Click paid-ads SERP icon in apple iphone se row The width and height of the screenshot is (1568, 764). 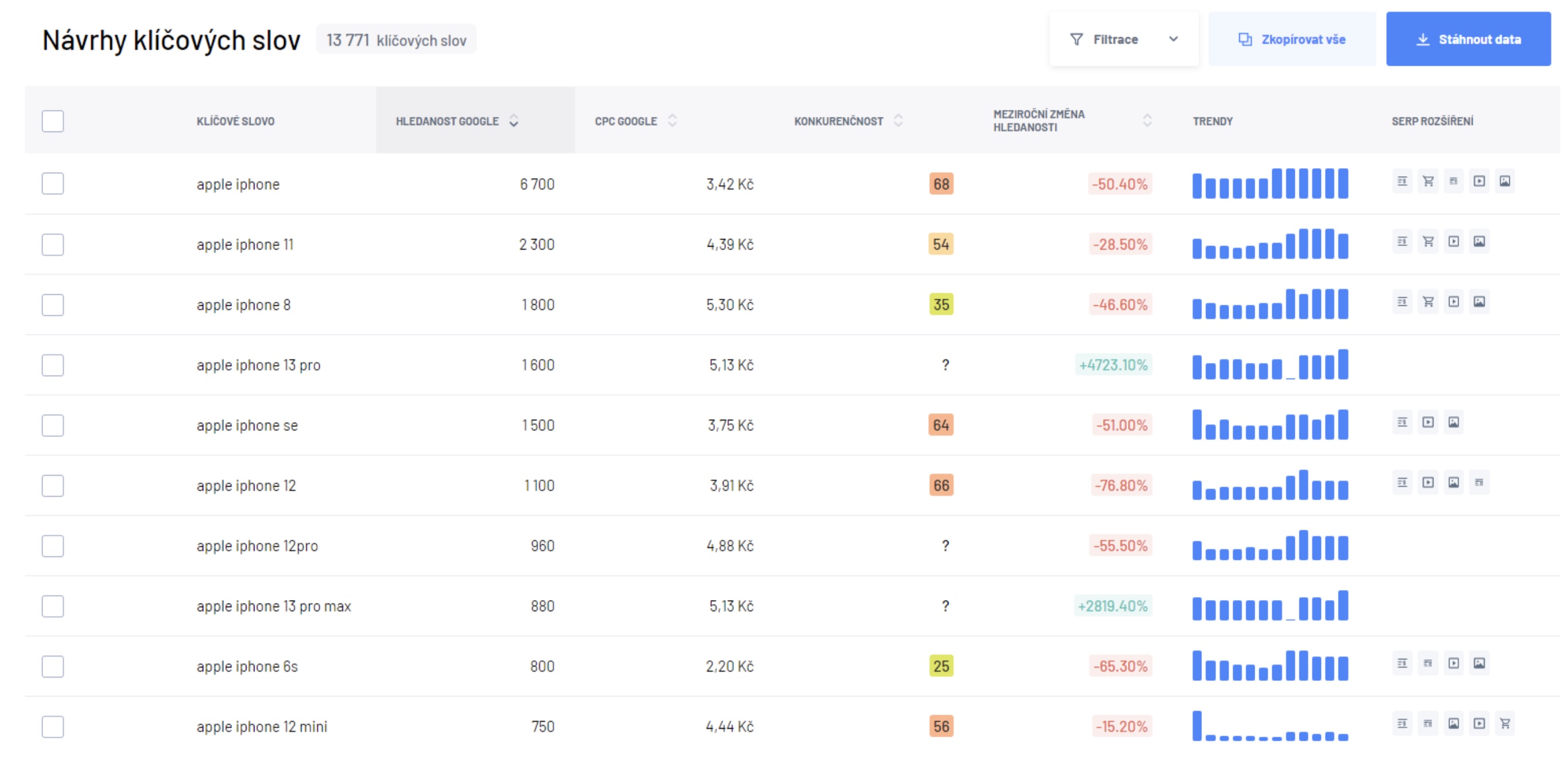pos(1402,423)
